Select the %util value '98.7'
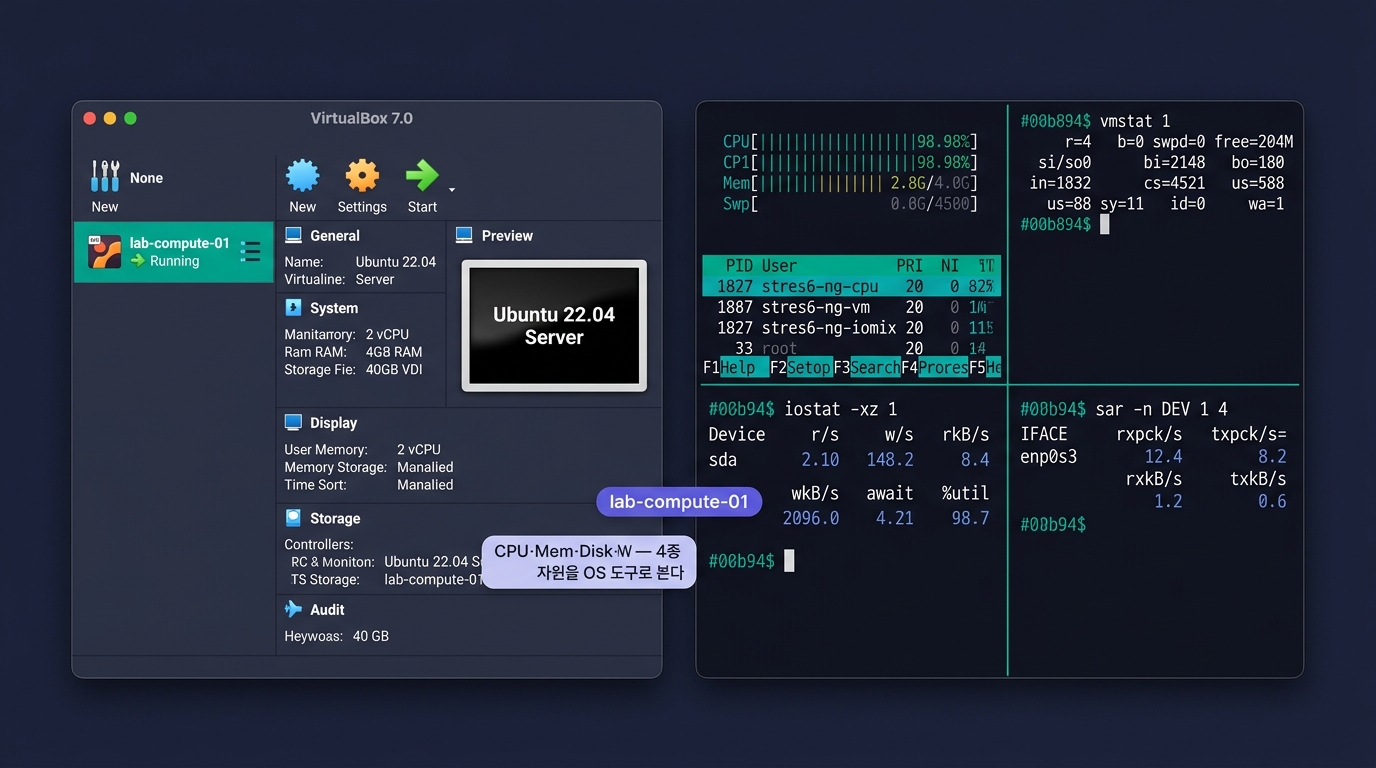This screenshot has width=1376, height=768. pyautogui.click(x=970, y=518)
